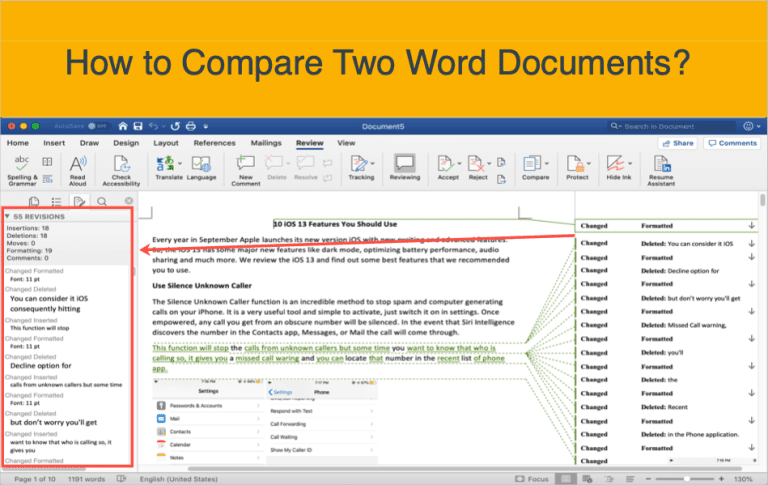Open the find search icon in sidebar
Screen dimensions: 768x485
(x=102, y=201)
